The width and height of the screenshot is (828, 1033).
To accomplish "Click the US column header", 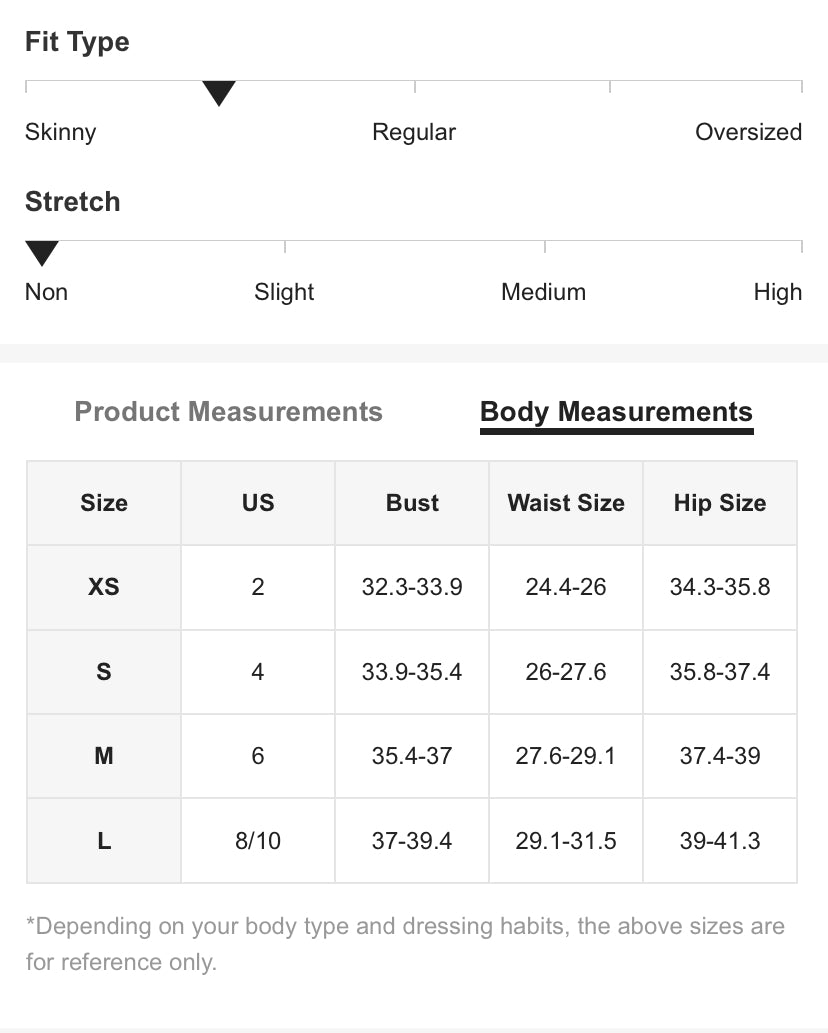I will (x=258, y=503).
